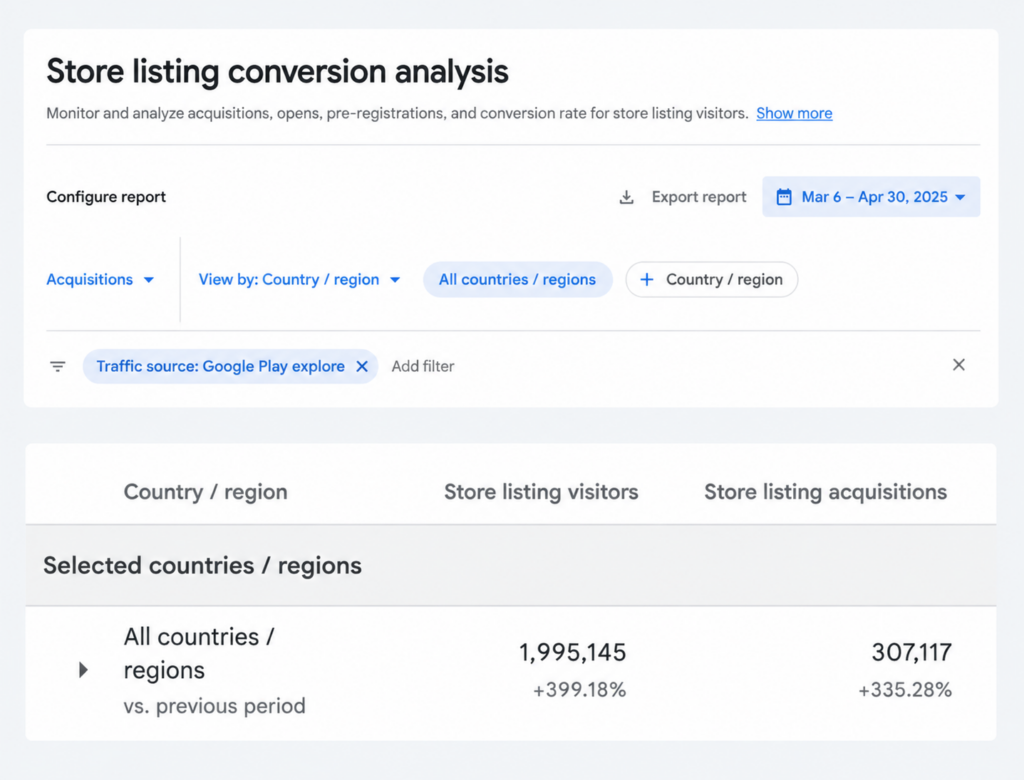Click the +399.18% change value
The height and width of the screenshot is (780, 1024).
(x=579, y=689)
